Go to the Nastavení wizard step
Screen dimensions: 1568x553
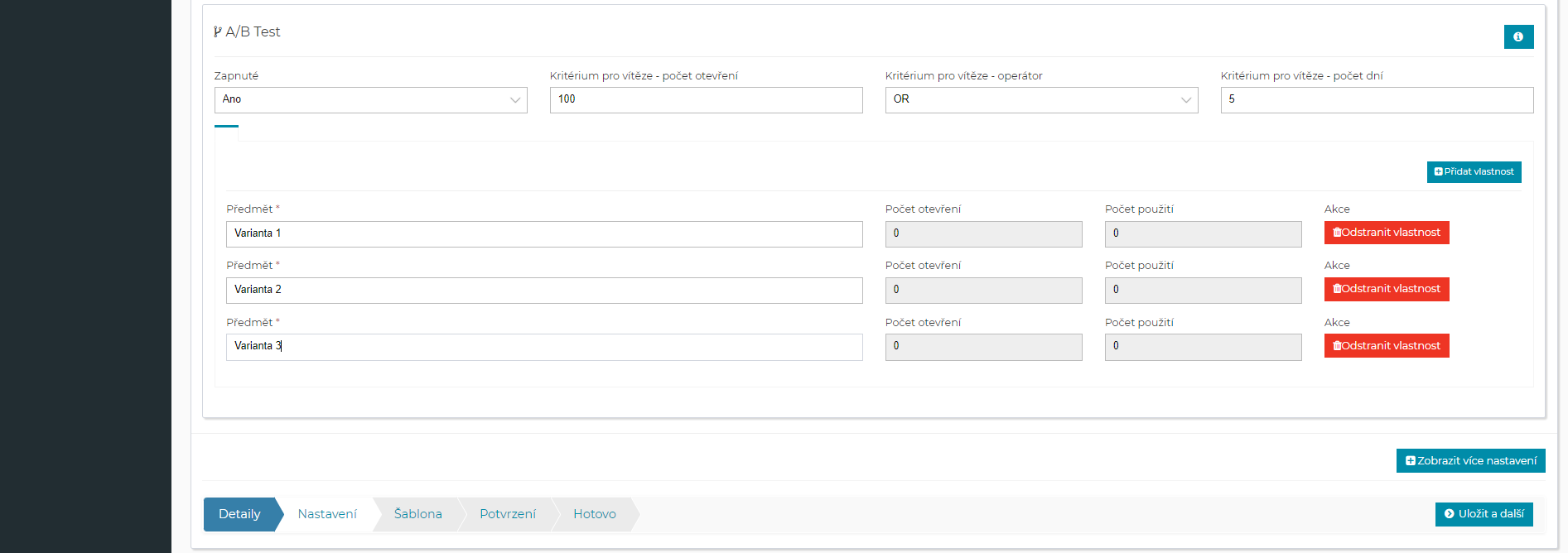327,514
